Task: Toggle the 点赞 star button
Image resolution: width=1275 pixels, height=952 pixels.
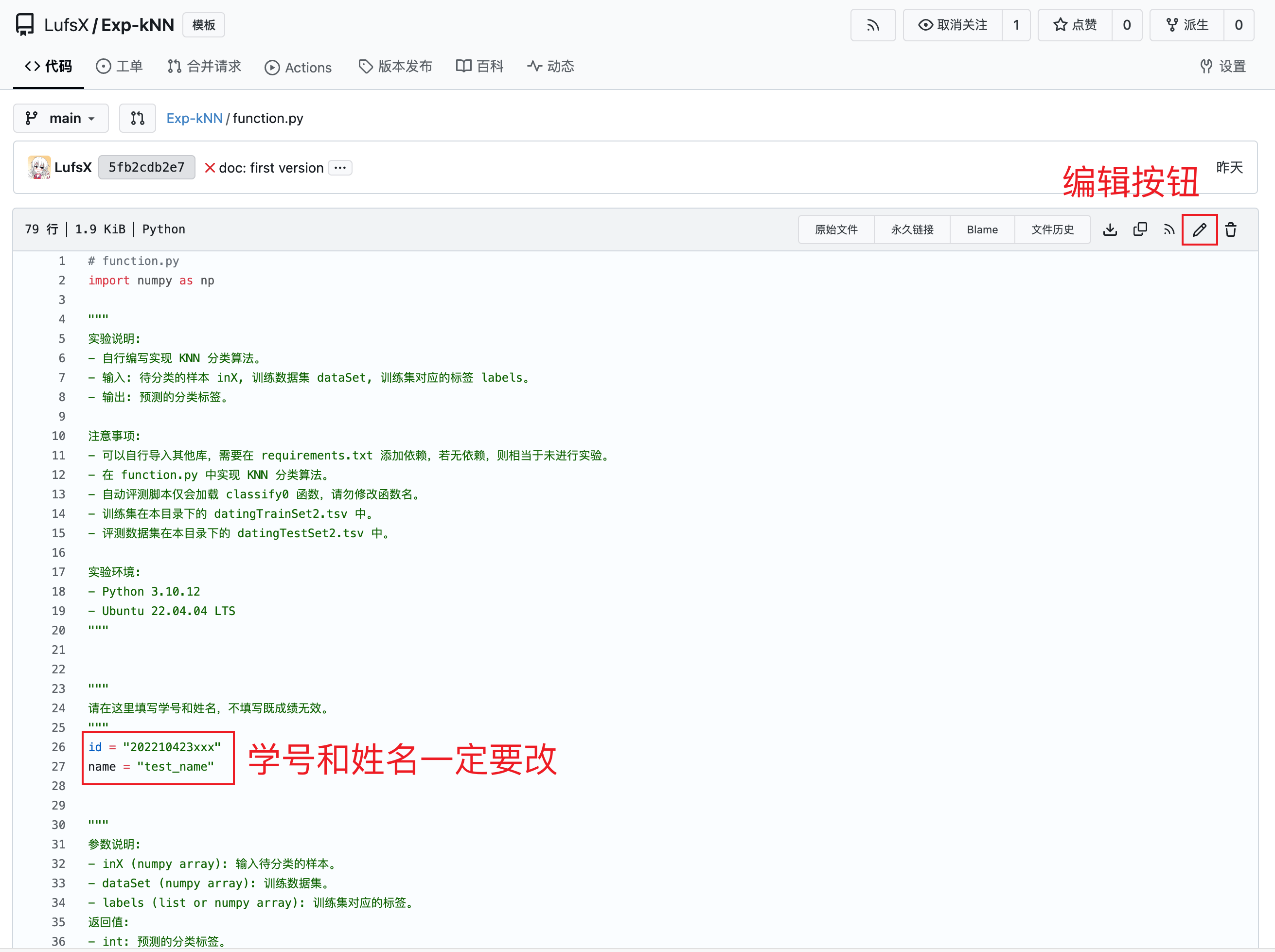Action: (1074, 25)
